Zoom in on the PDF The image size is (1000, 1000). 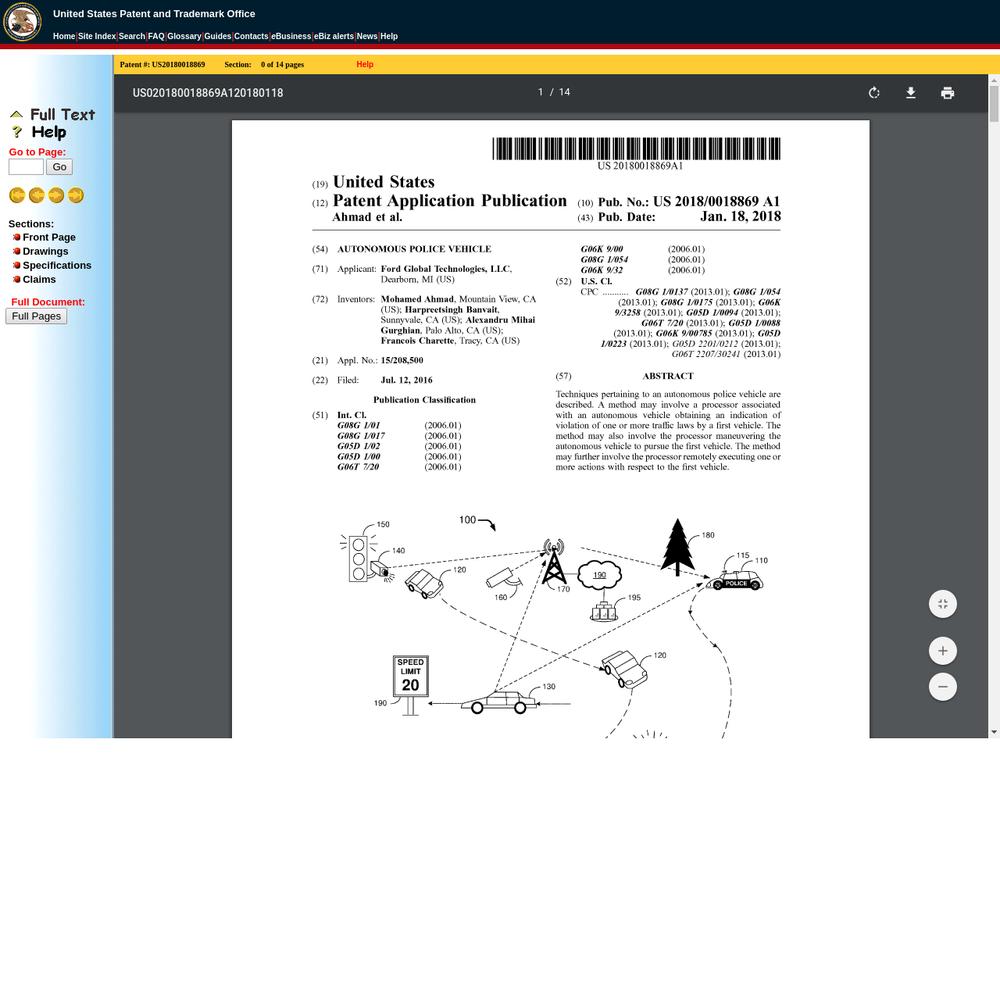pos(943,651)
